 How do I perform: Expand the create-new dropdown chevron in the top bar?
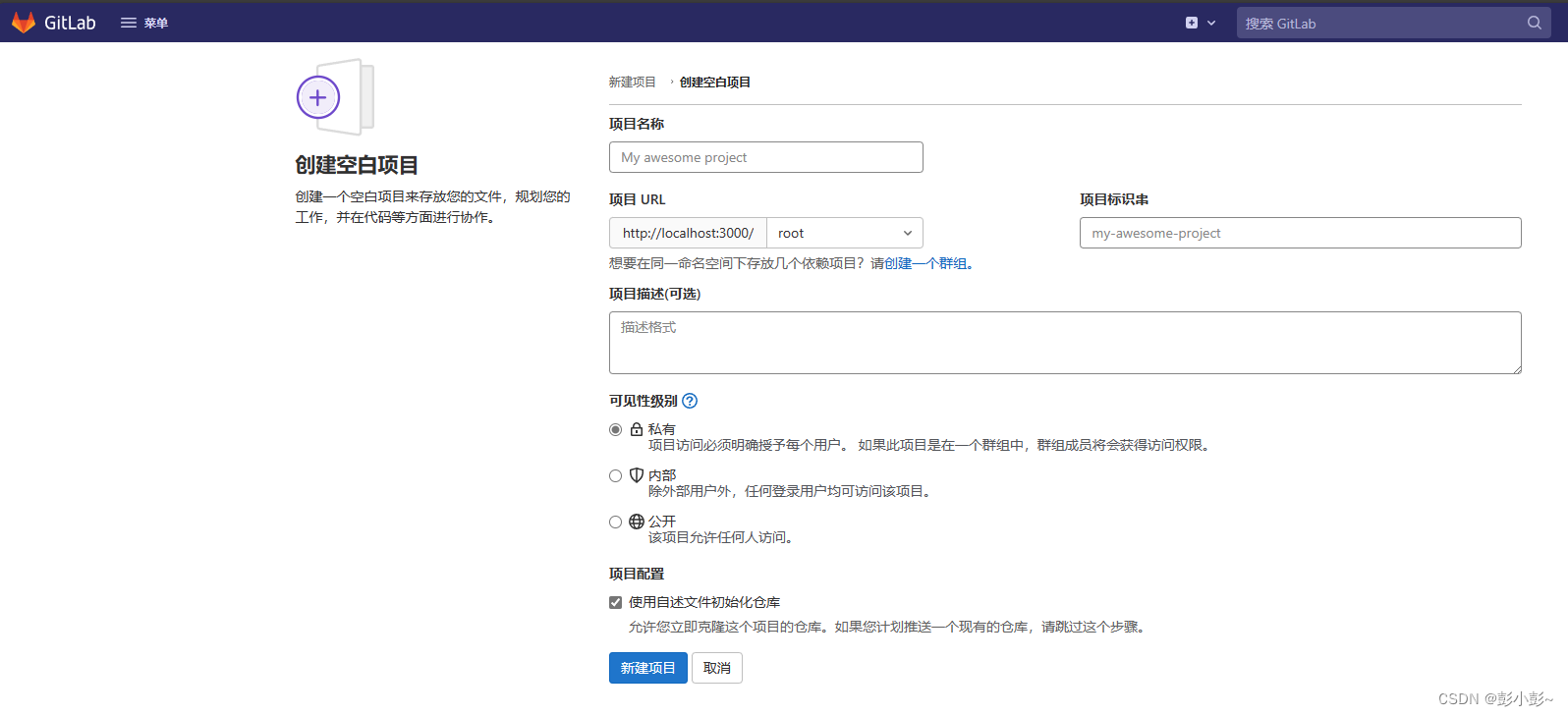coord(1211,23)
